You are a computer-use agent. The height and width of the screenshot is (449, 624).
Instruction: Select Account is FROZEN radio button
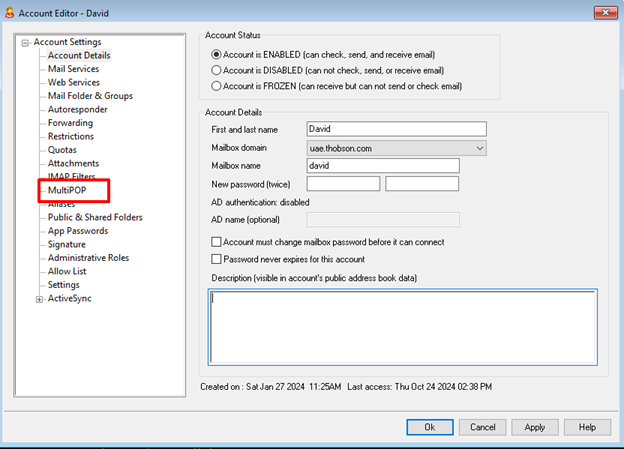(216, 86)
